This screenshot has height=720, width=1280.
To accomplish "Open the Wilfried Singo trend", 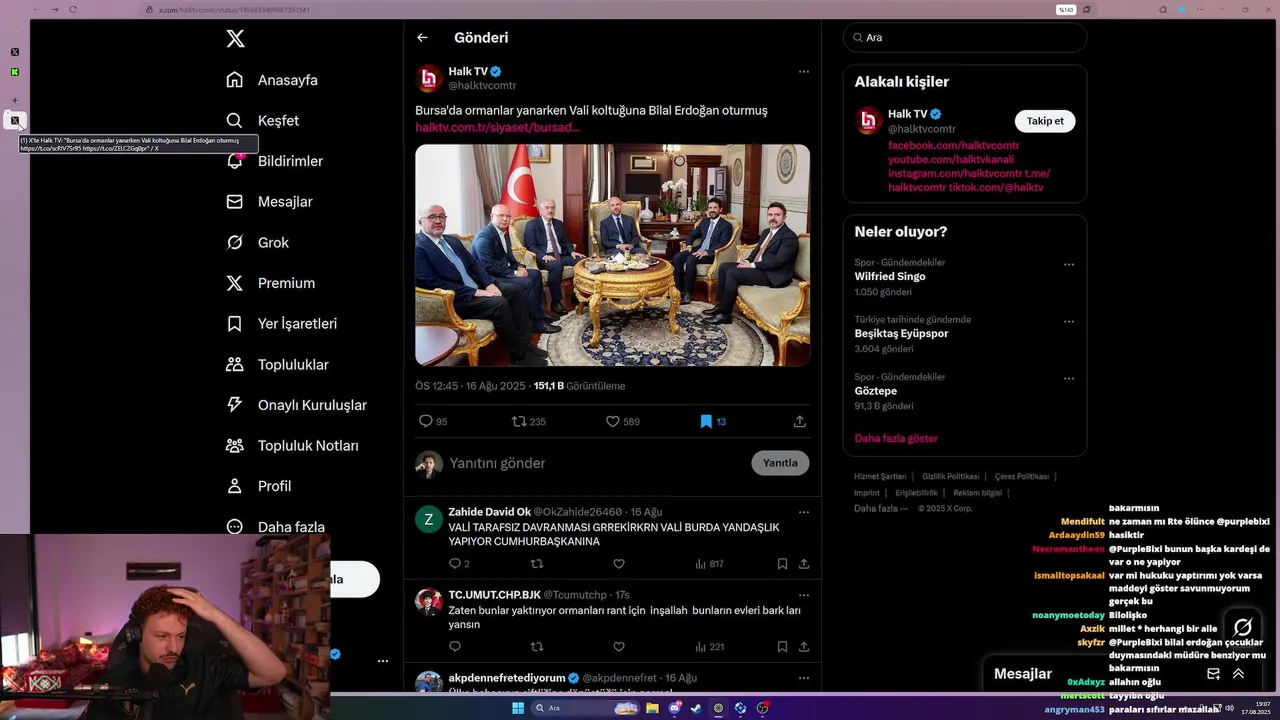I will tap(889, 277).
